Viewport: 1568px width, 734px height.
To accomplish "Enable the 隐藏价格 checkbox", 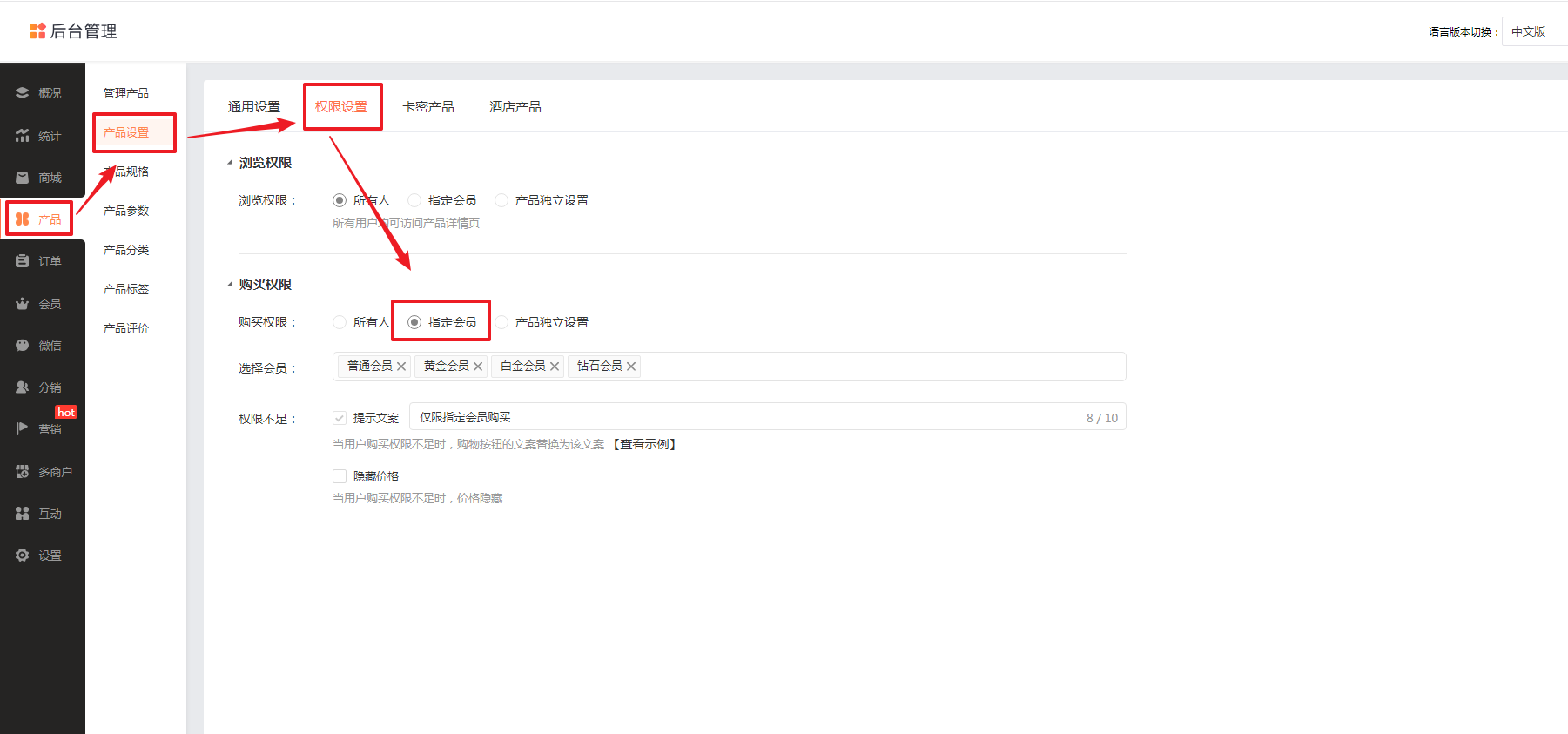I will [x=340, y=476].
